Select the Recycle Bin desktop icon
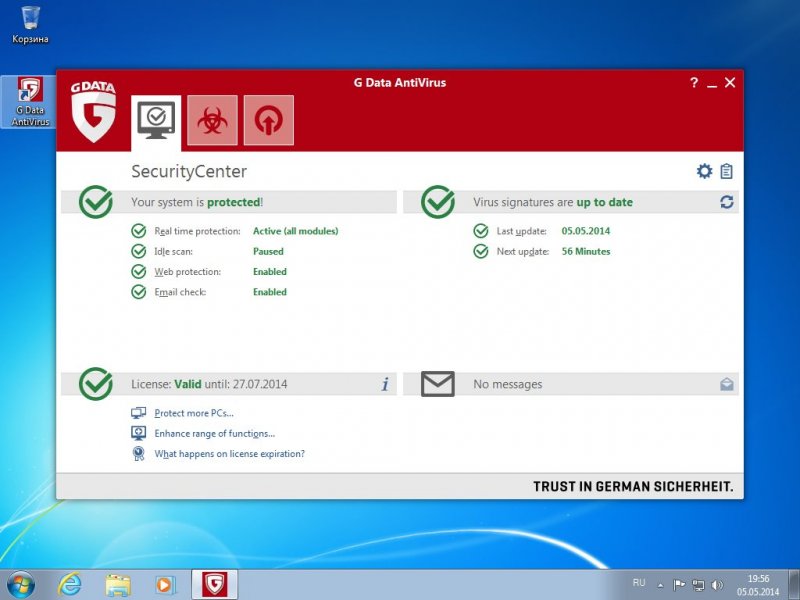Screen dimensions: 800x600 click(30, 24)
